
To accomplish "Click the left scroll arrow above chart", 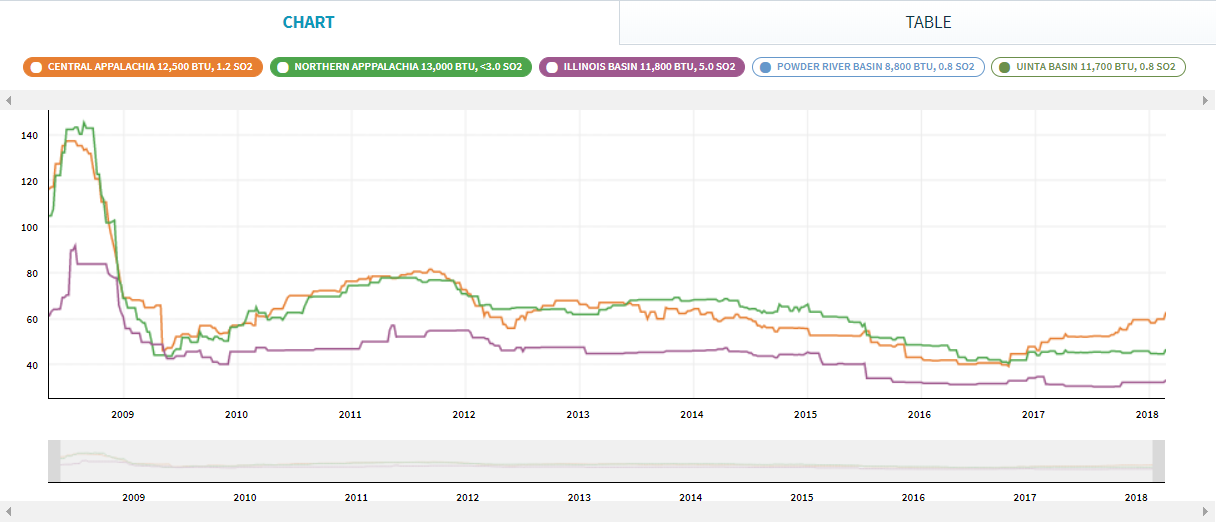I will [9, 101].
